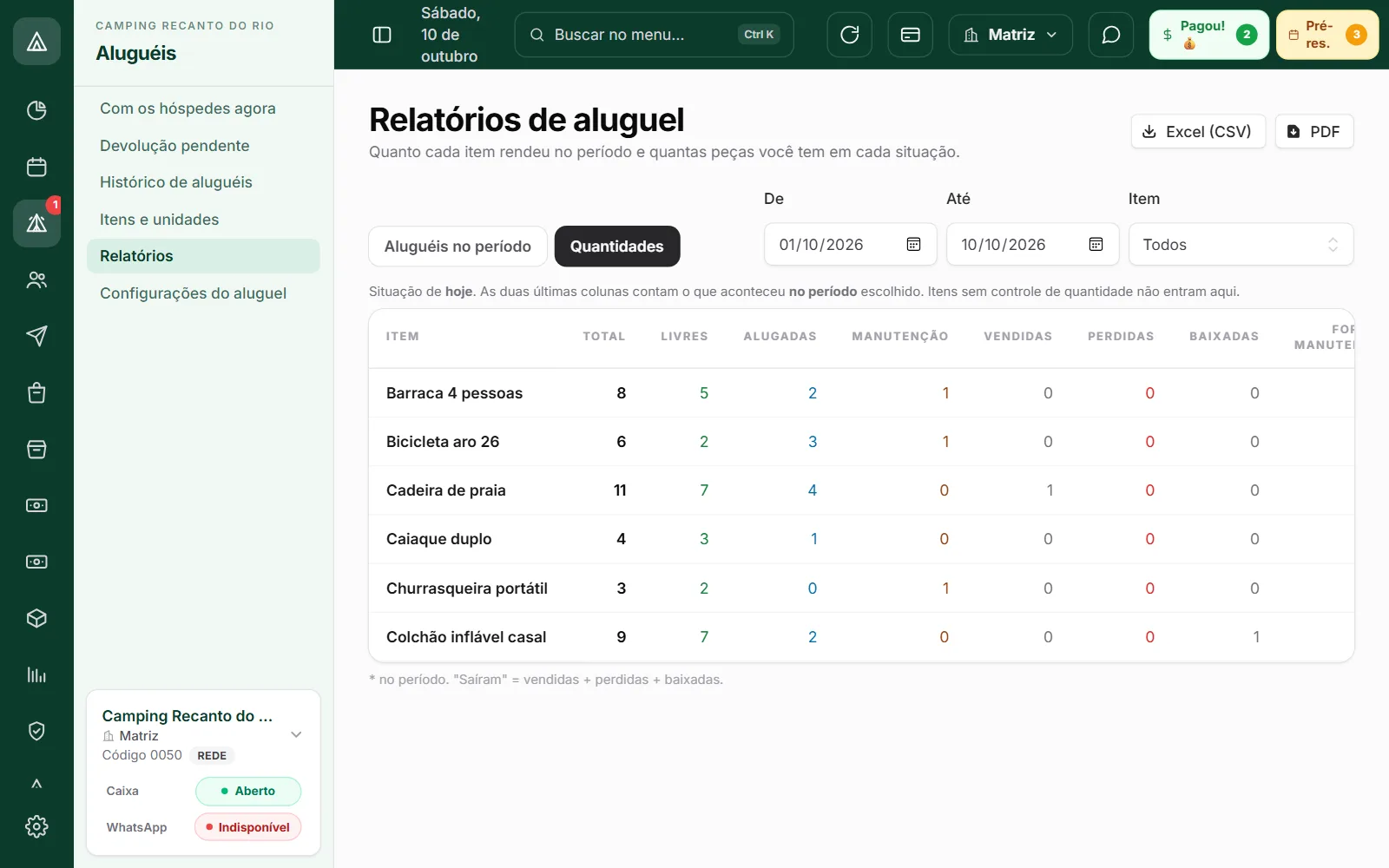The image size is (1389, 868).
Task: Open the shield check sidebar icon
Action: tap(36, 731)
